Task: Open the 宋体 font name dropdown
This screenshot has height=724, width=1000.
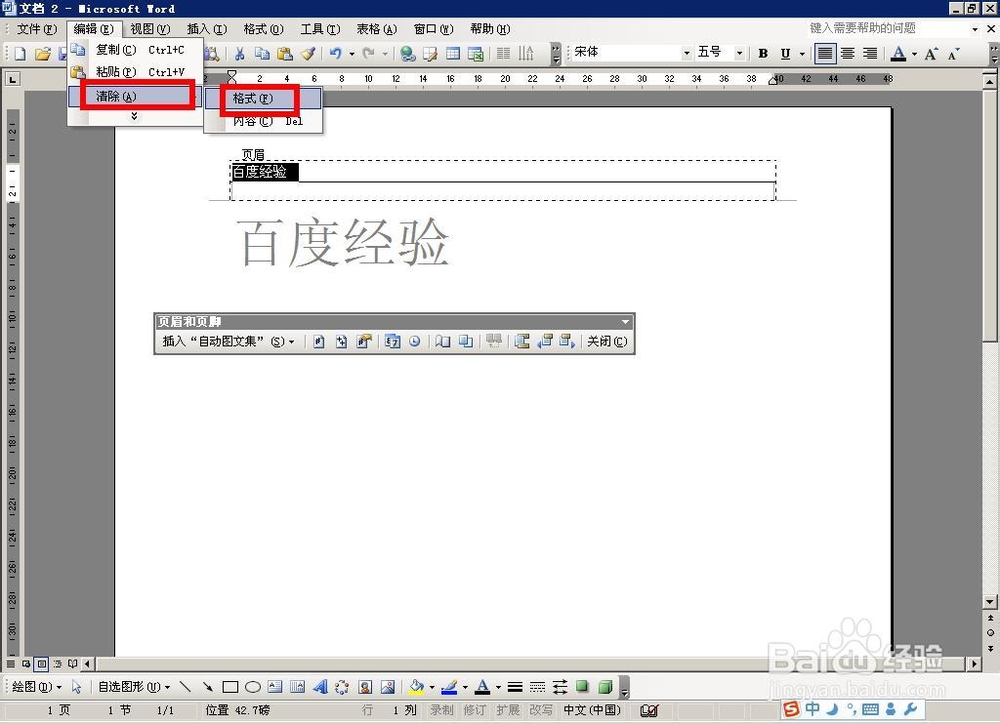Action: pos(686,54)
